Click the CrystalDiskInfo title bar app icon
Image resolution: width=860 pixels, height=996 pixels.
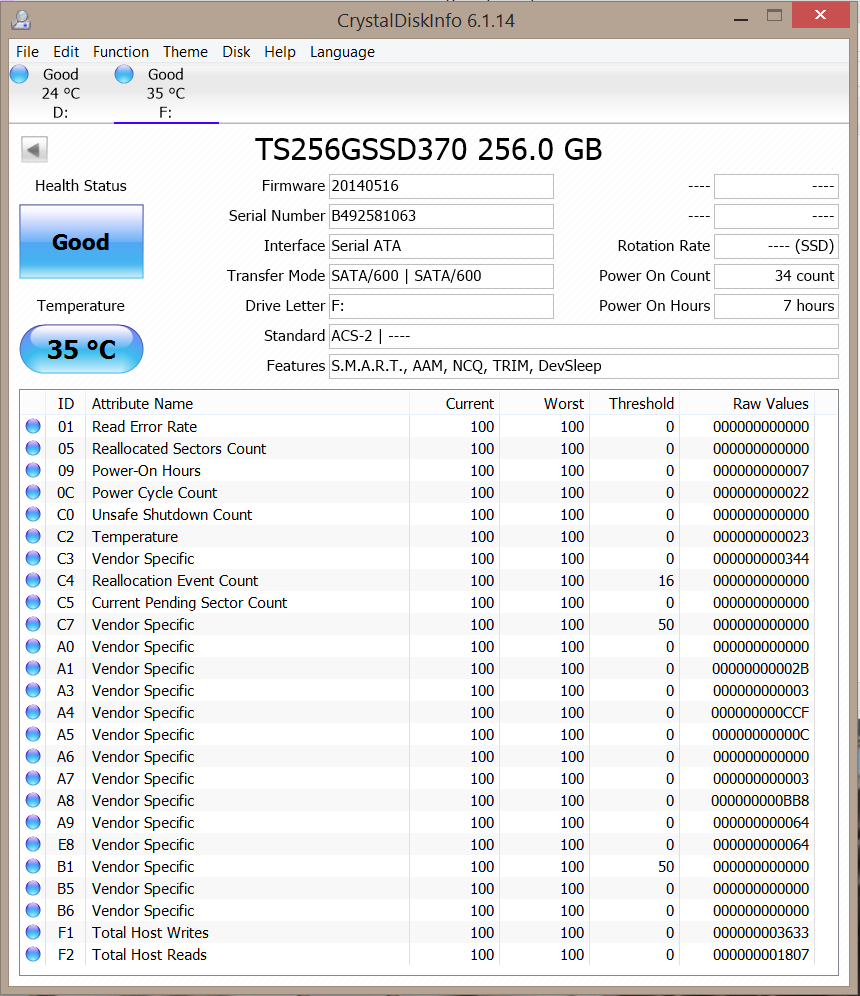(x=21, y=19)
